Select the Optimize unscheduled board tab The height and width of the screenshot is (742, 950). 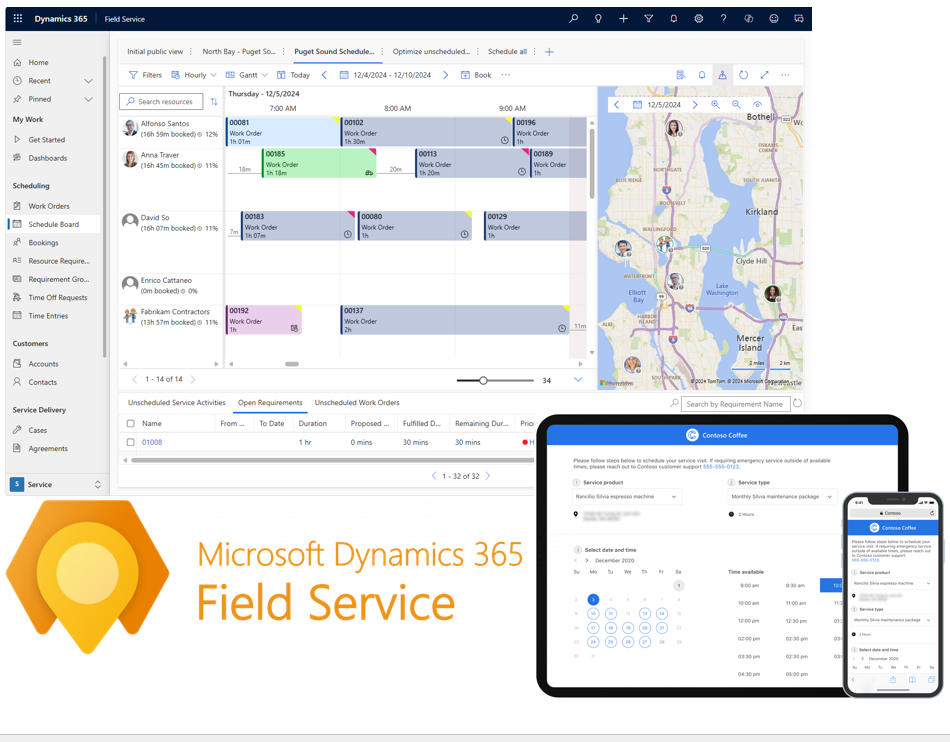point(431,51)
